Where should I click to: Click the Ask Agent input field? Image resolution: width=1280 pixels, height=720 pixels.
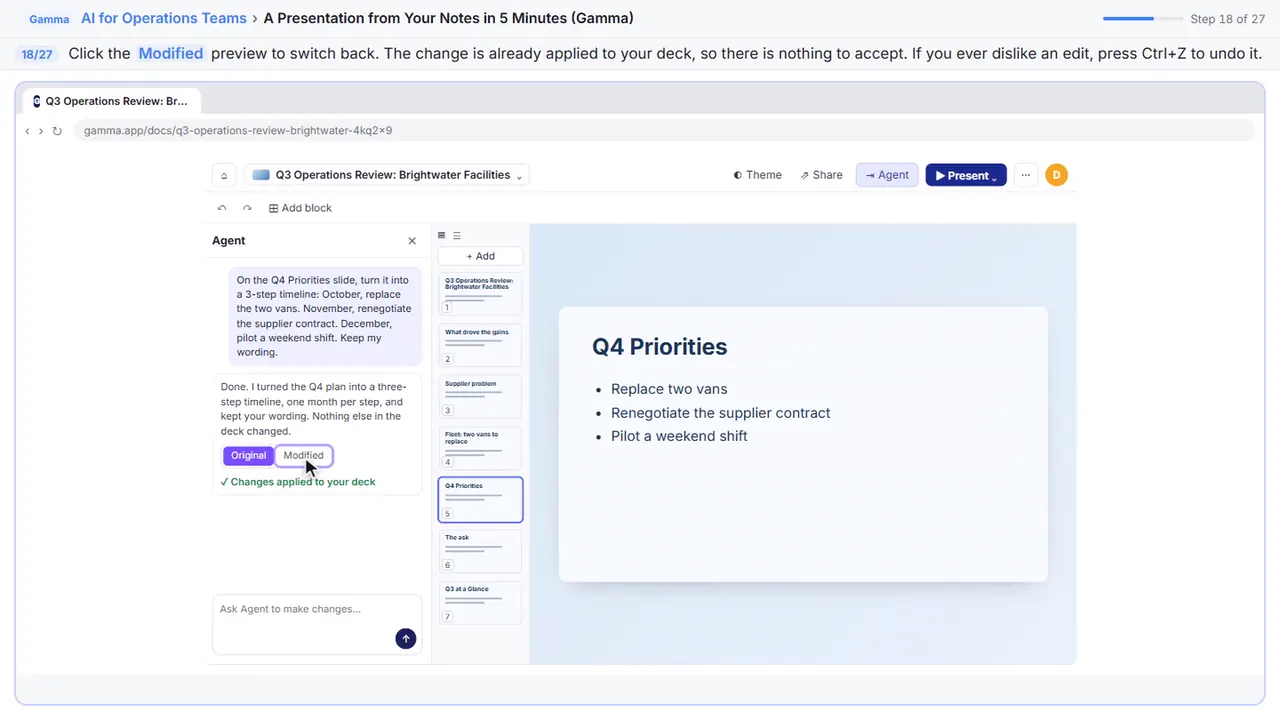pyautogui.click(x=316, y=624)
